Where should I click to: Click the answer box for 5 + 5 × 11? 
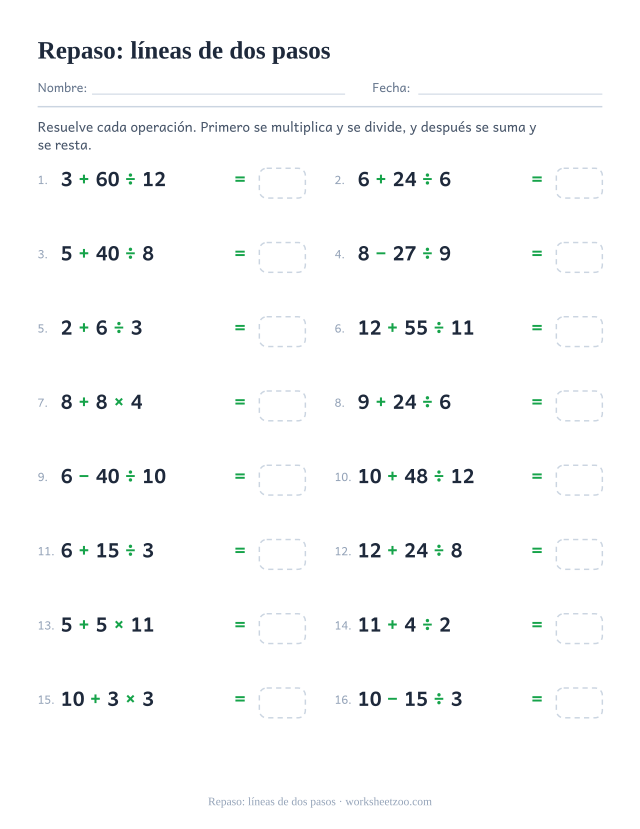[x=282, y=629]
